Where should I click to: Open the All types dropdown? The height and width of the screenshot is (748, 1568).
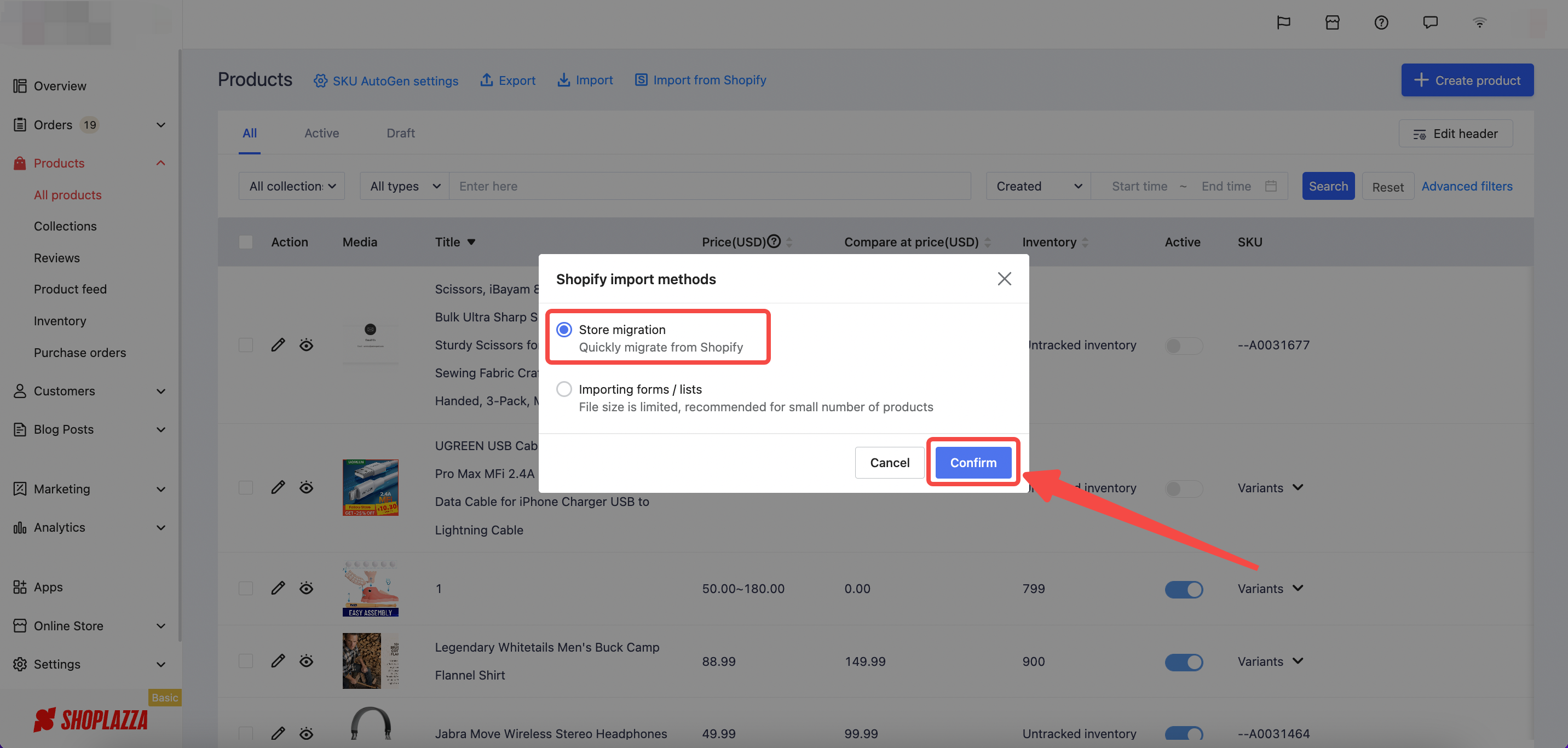click(x=404, y=186)
